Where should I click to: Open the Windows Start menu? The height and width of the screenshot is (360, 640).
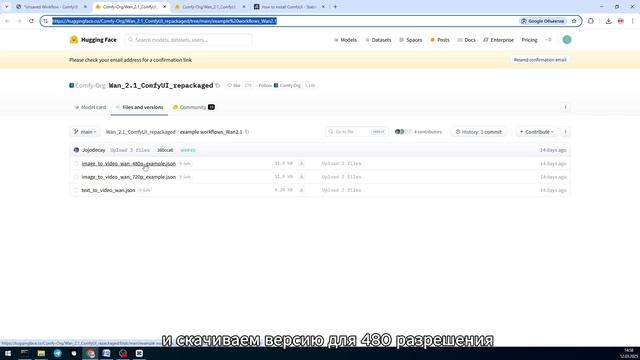pos(8,353)
